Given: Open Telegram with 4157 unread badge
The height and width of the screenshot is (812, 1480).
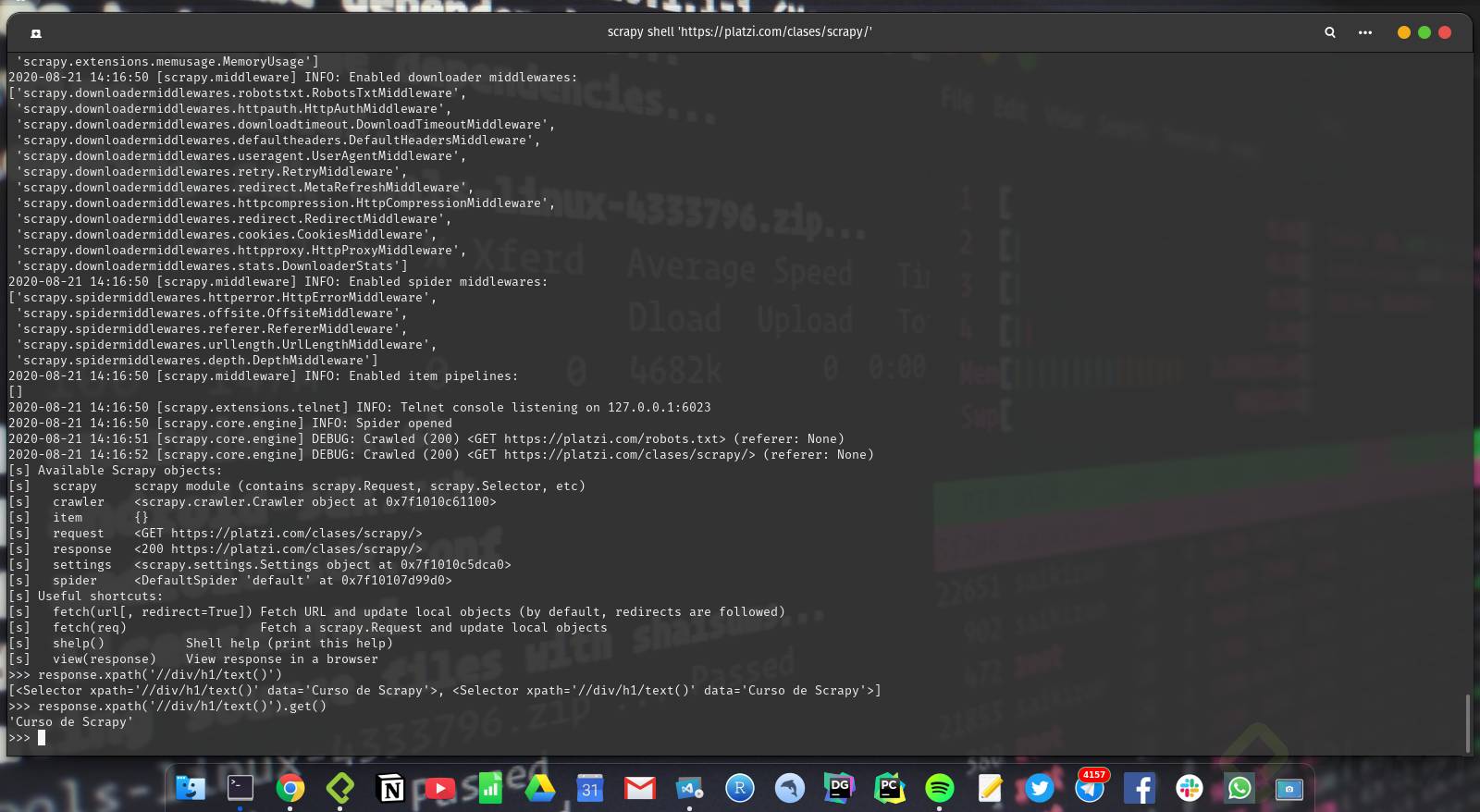Looking at the screenshot, I should (x=1090, y=788).
